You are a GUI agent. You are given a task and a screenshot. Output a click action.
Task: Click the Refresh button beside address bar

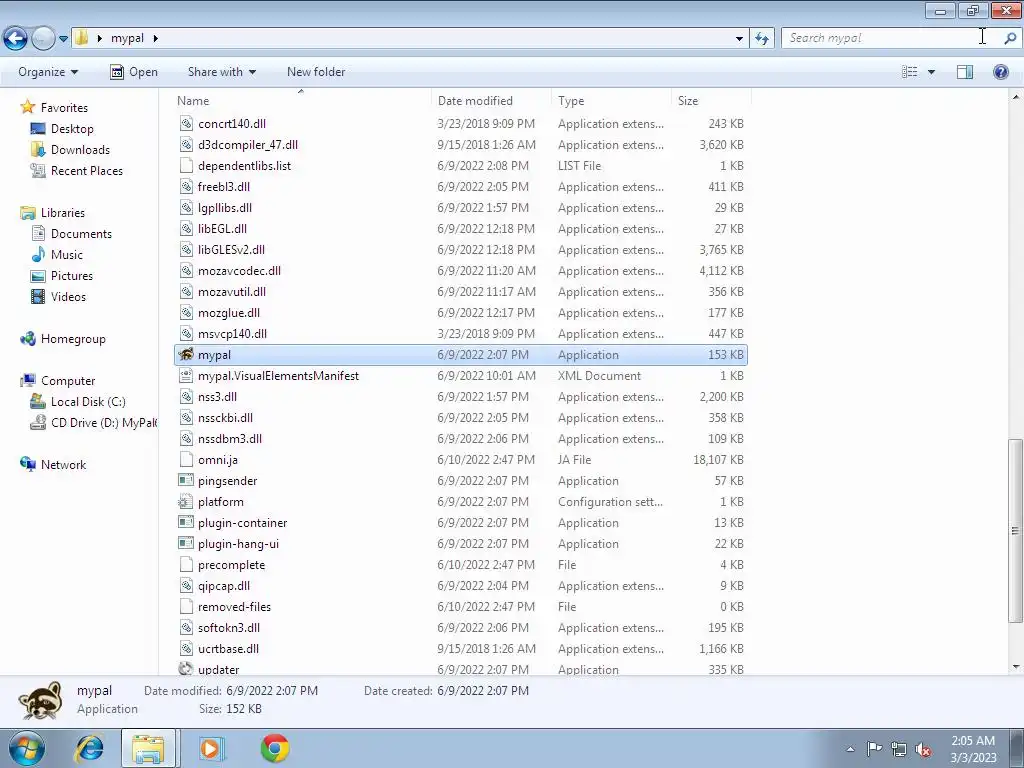click(761, 39)
